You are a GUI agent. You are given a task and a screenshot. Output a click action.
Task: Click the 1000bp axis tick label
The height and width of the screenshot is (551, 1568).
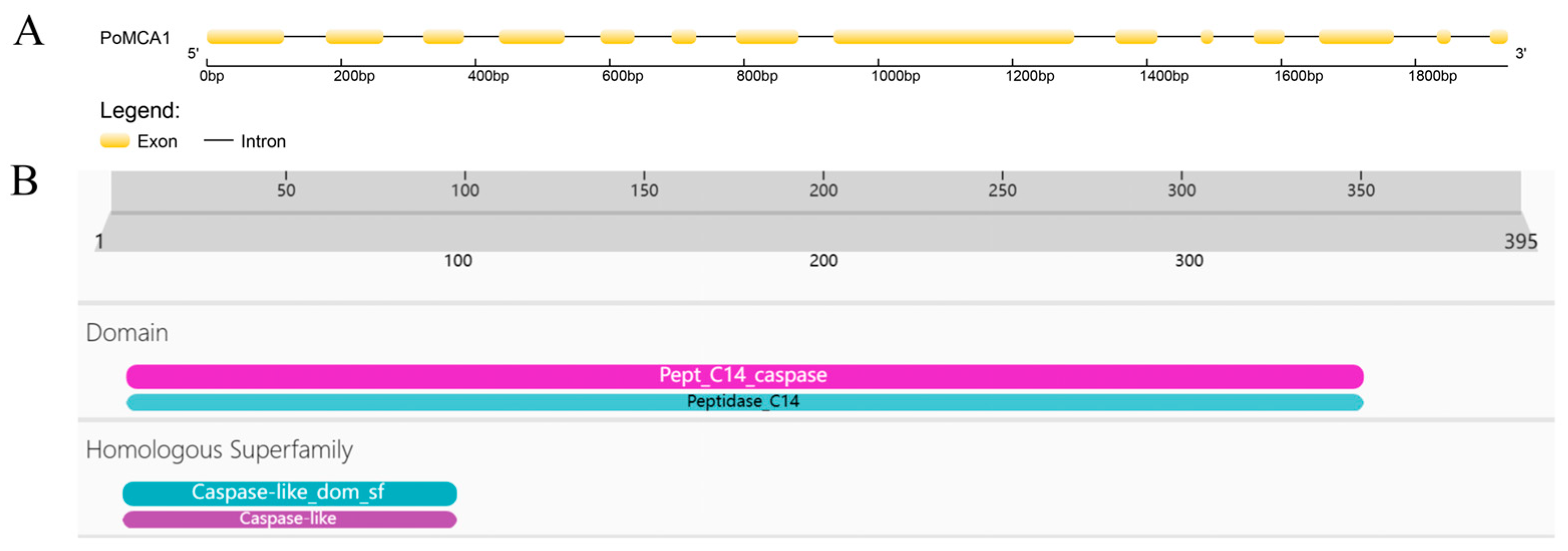[x=895, y=77]
